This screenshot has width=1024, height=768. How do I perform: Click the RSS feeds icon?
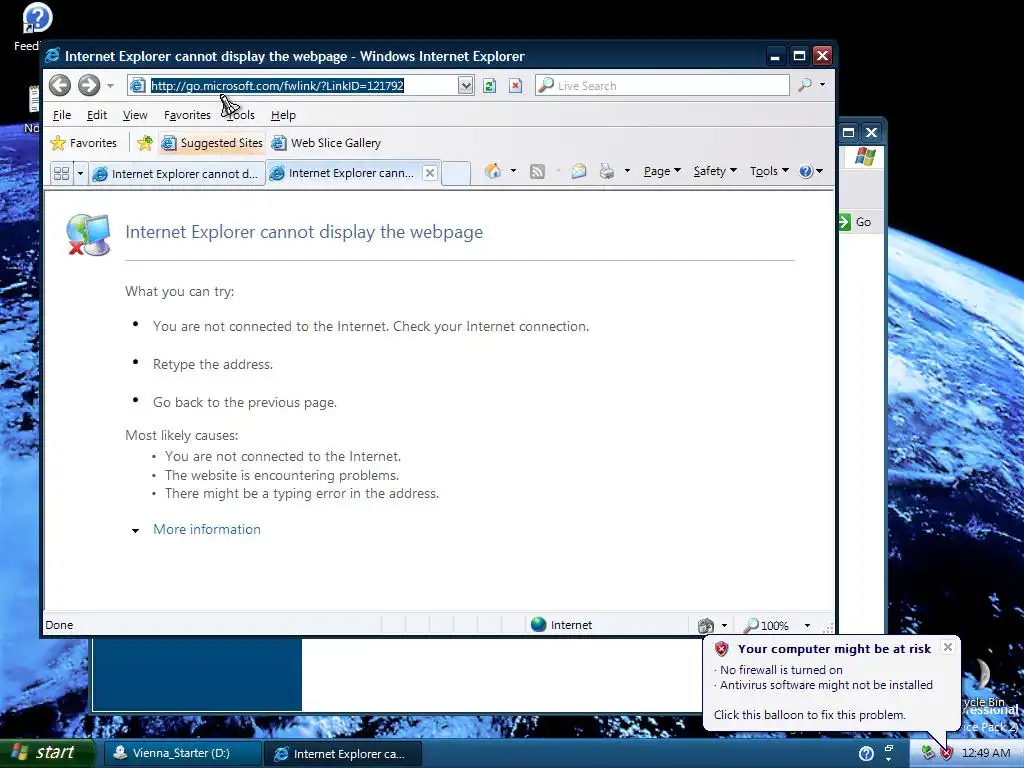click(x=537, y=171)
